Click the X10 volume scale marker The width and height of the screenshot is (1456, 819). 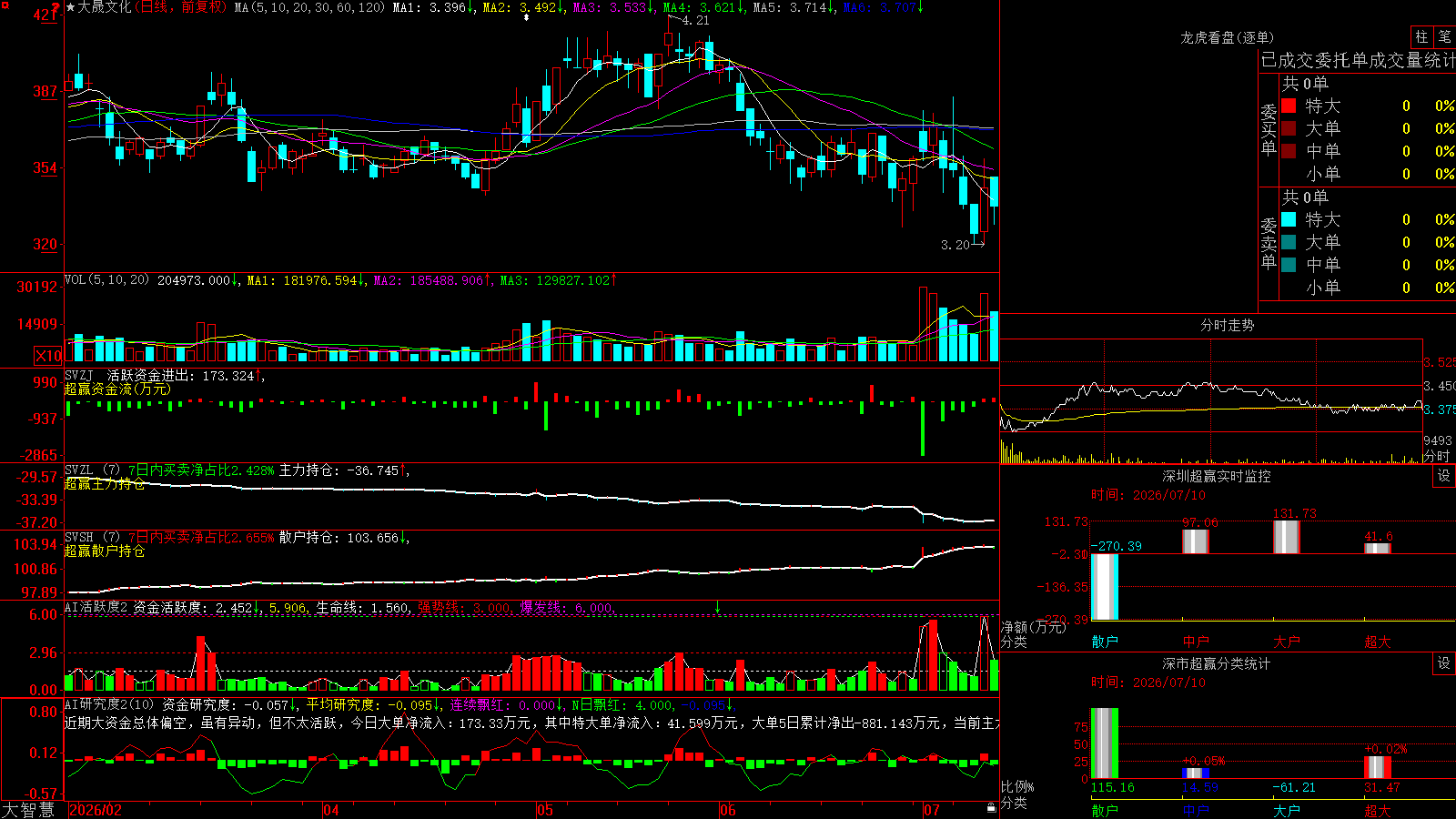tap(48, 356)
